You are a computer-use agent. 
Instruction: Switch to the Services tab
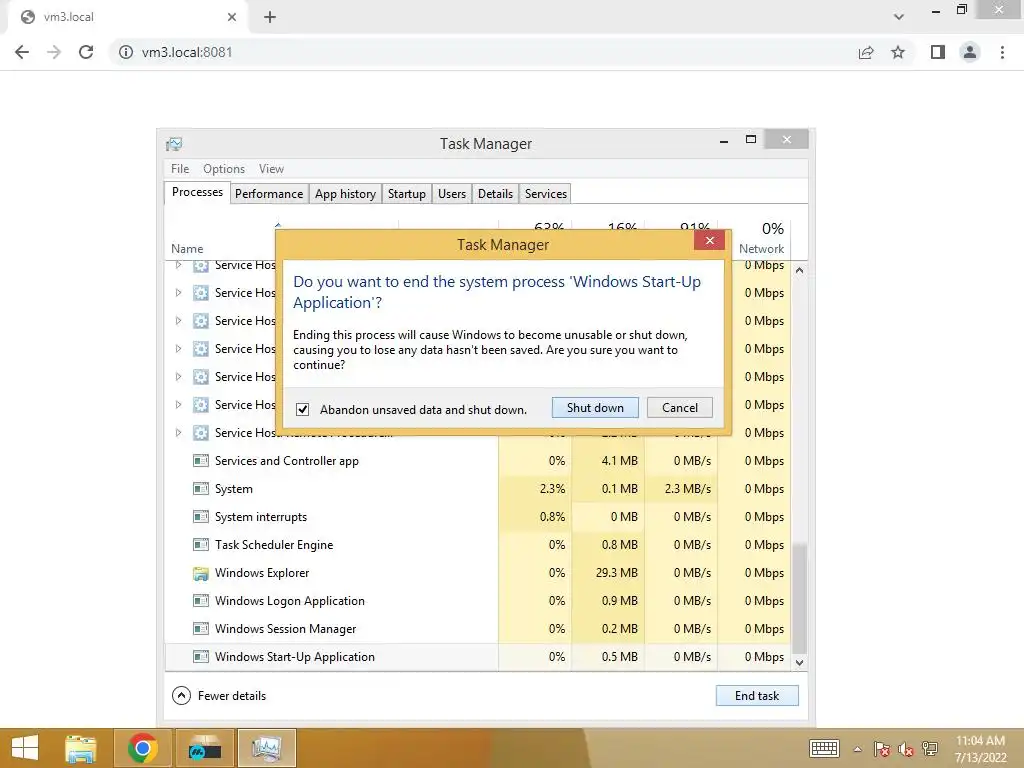tap(546, 194)
